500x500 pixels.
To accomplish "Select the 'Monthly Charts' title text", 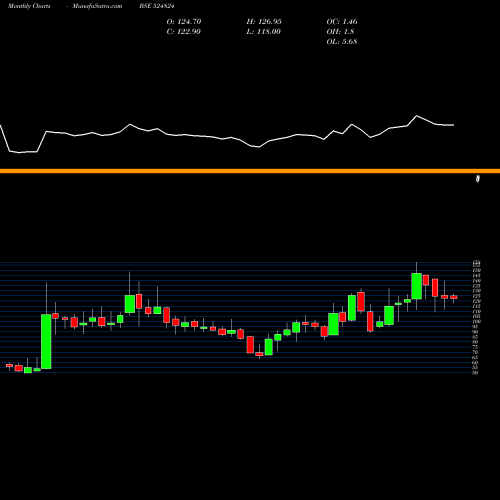I will point(29,6).
